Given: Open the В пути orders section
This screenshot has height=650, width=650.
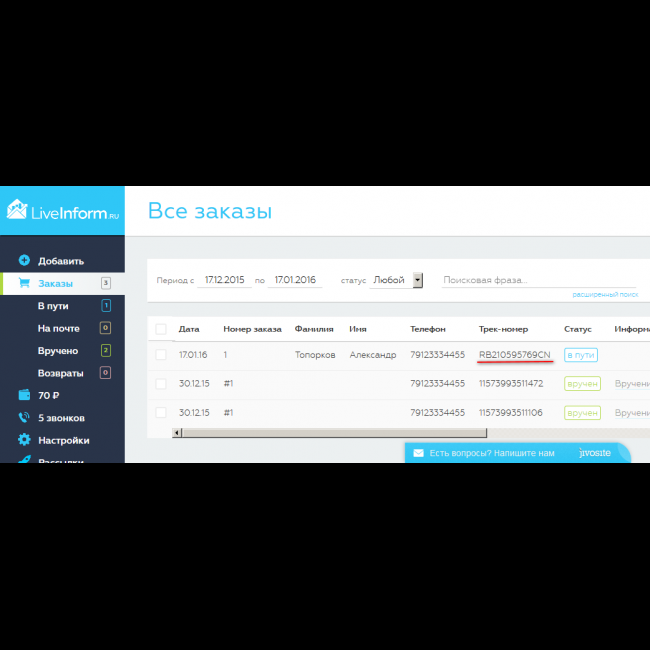Looking at the screenshot, I should click(53, 306).
